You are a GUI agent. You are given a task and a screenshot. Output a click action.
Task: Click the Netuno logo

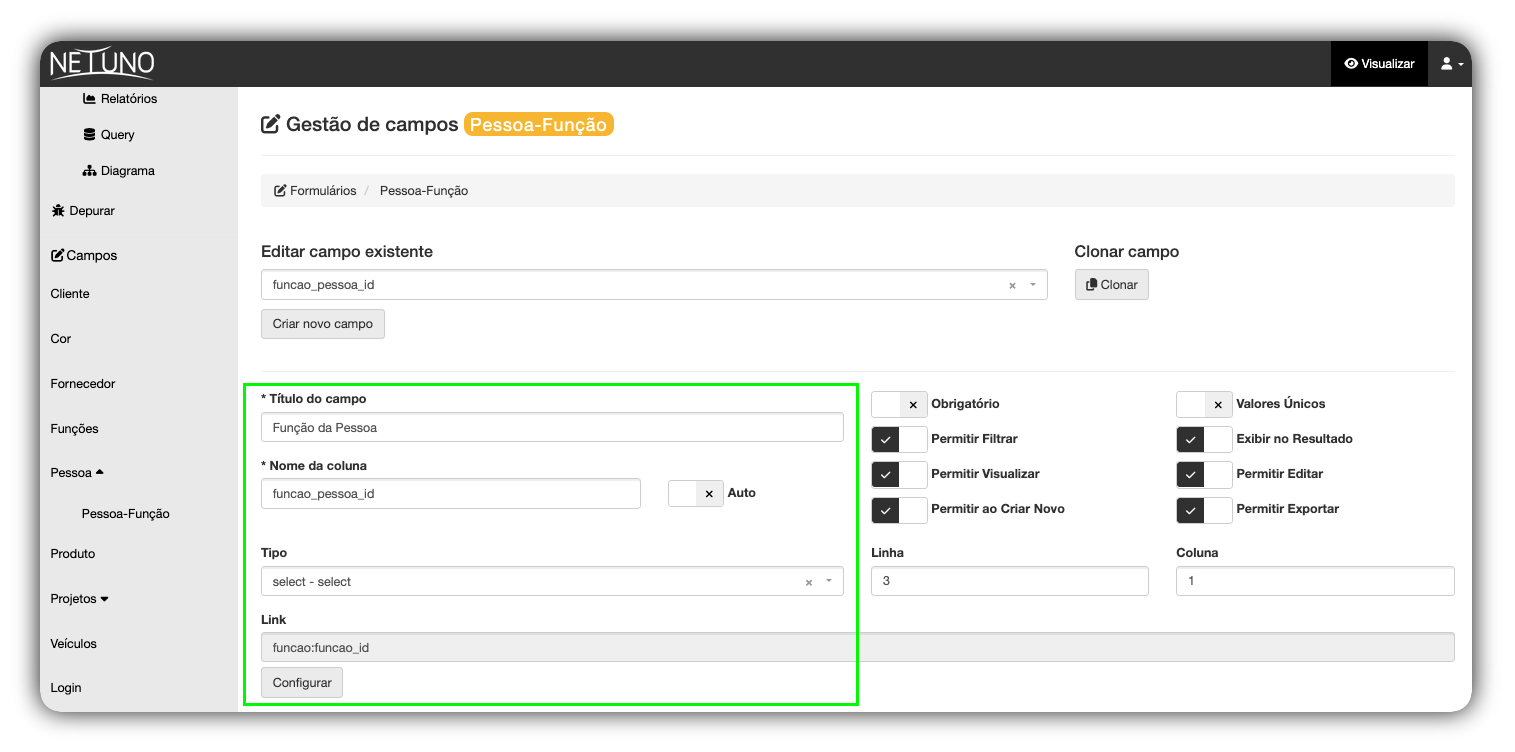tap(102, 64)
